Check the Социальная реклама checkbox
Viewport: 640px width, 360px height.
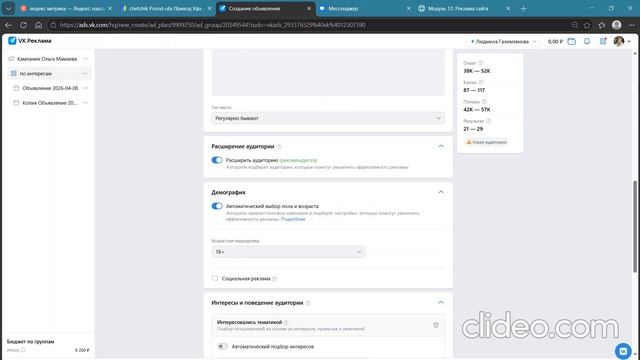click(x=215, y=278)
